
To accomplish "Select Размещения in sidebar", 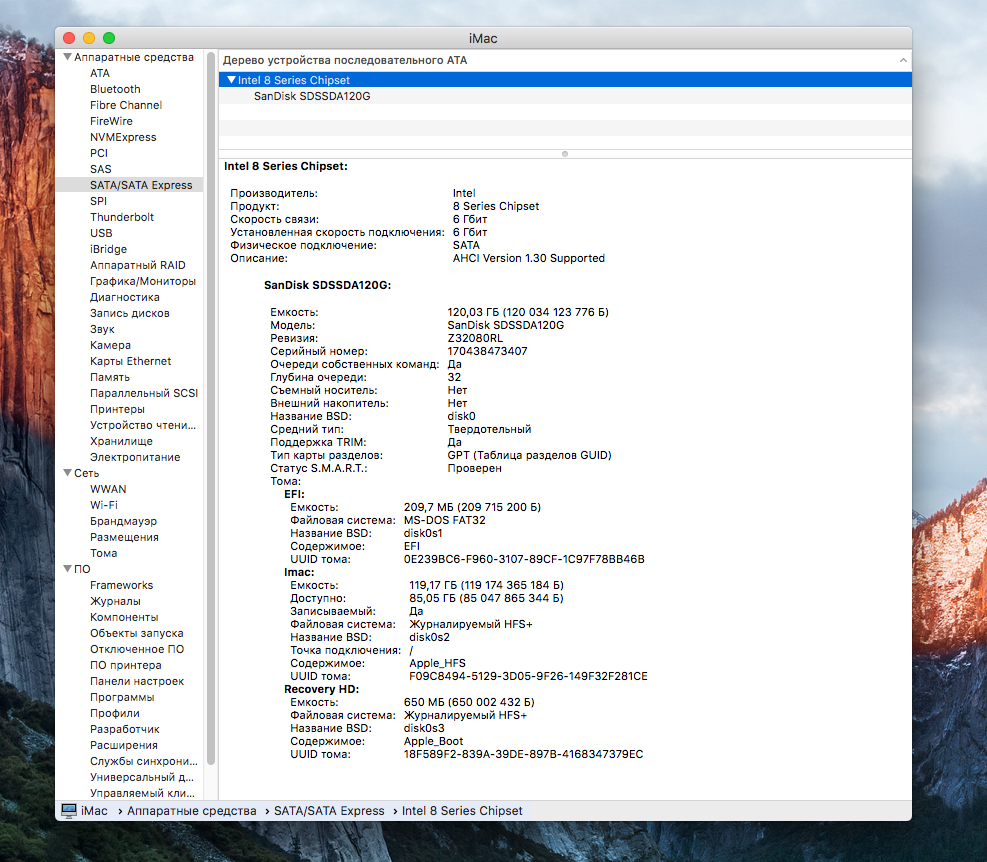I will pos(124,537).
